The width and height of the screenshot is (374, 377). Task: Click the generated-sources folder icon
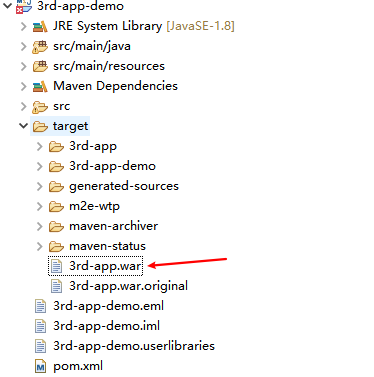tap(56, 186)
